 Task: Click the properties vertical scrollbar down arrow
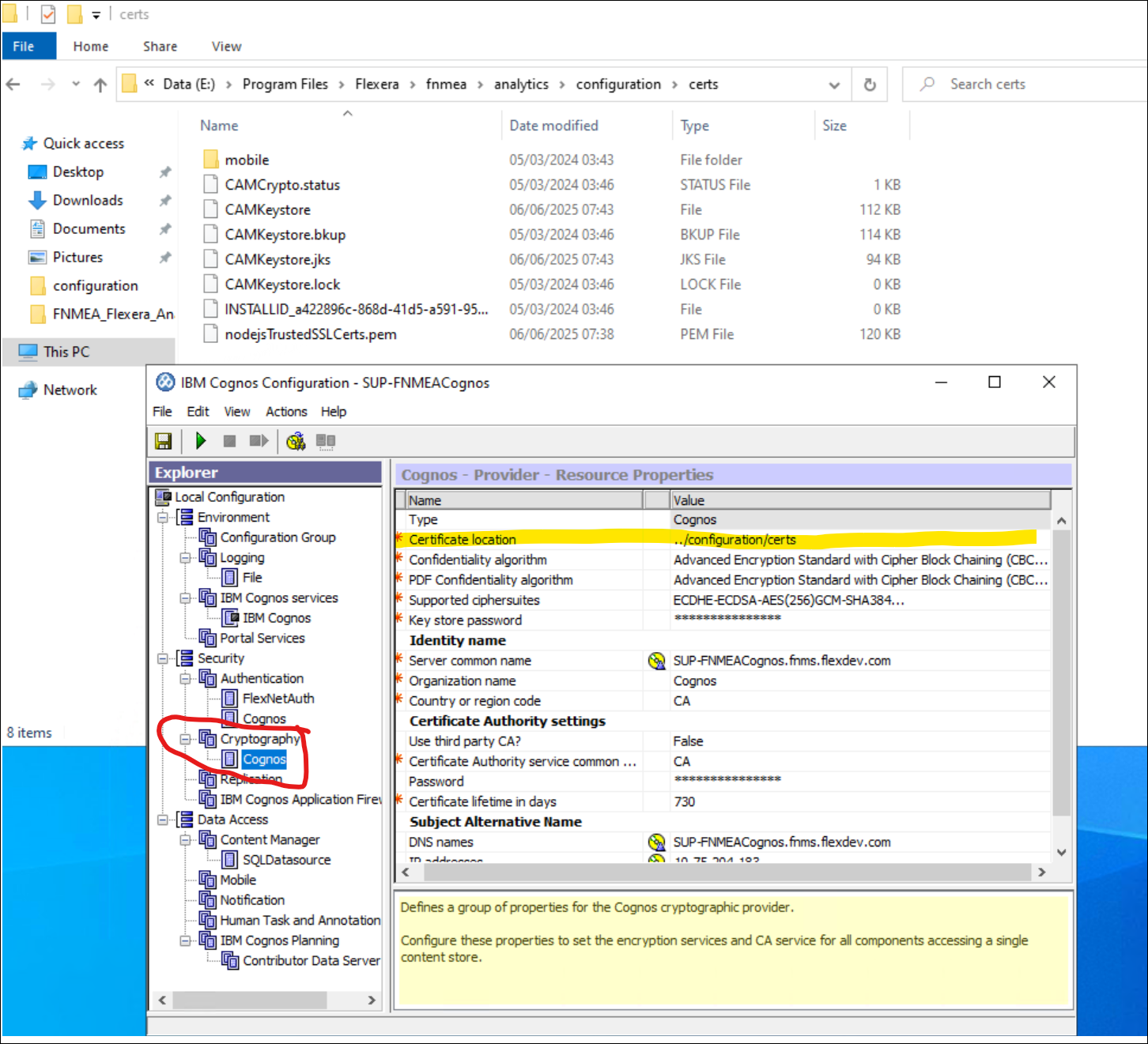1062,853
